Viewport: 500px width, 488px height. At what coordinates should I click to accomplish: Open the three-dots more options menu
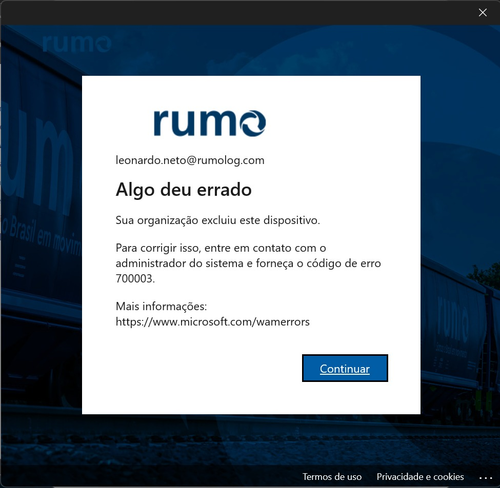click(485, 478)
